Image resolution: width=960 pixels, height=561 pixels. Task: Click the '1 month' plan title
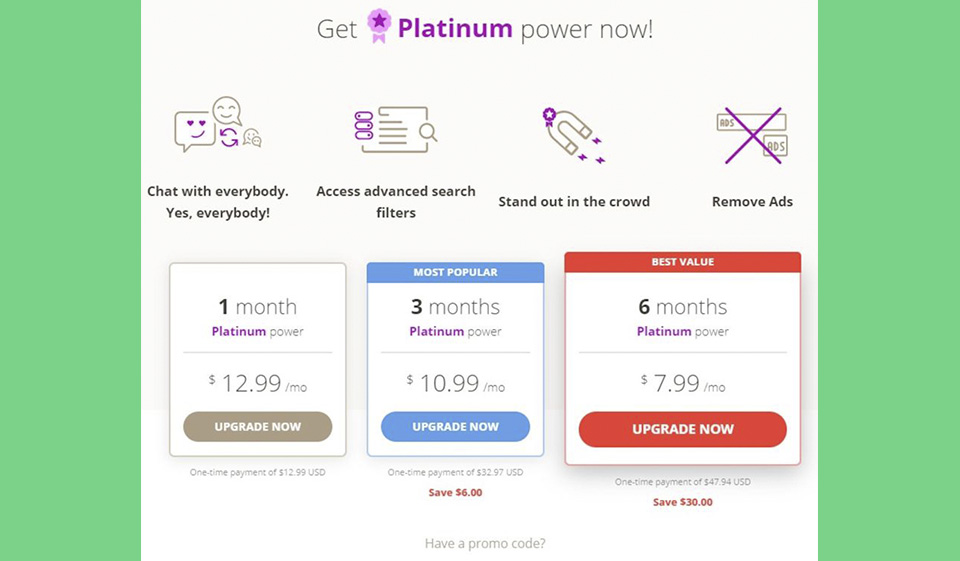coord(257,307)
